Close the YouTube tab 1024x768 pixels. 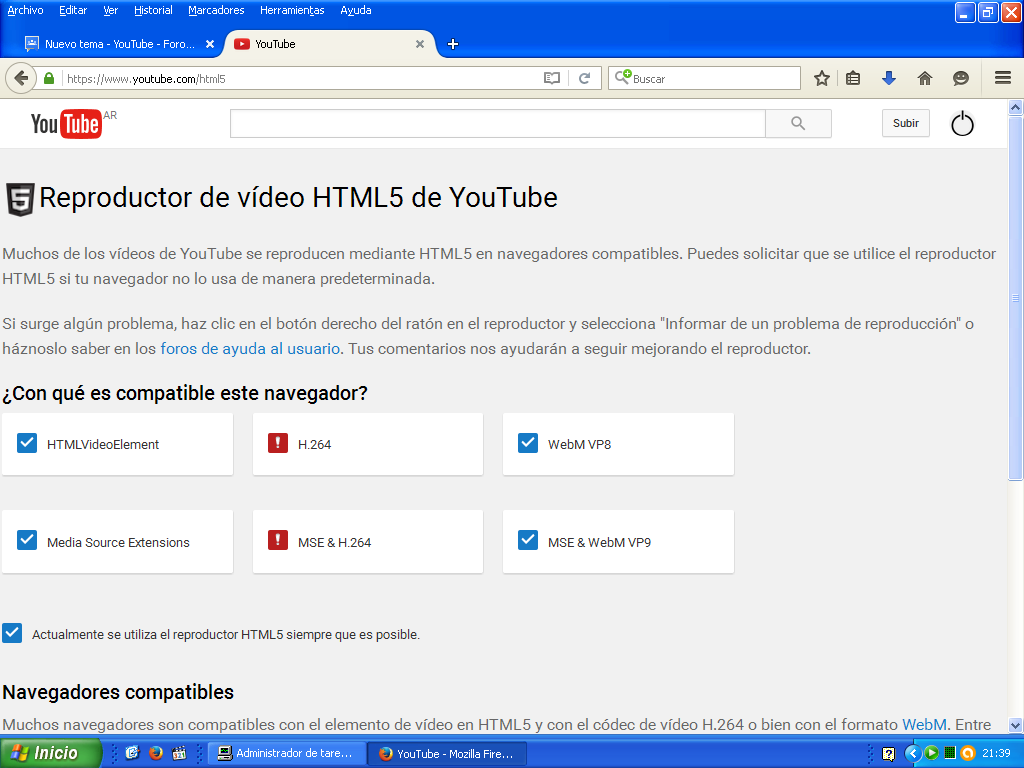click(420, 44)
